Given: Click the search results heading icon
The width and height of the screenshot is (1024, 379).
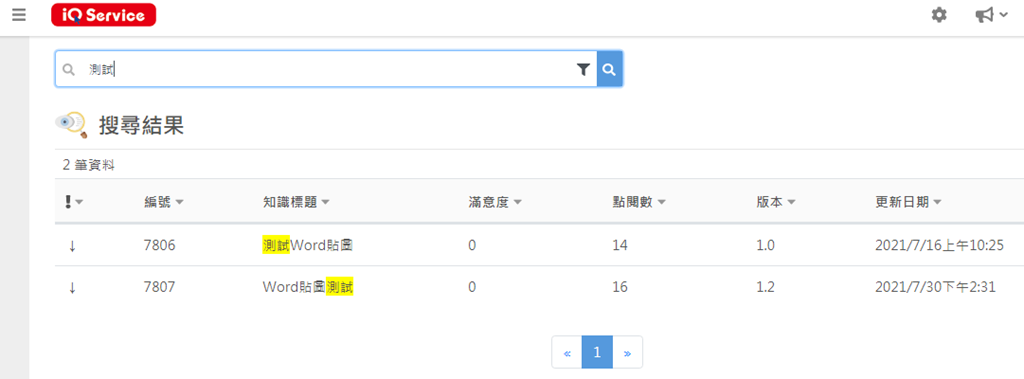Looking at the screenshot, I should (71, 125).
